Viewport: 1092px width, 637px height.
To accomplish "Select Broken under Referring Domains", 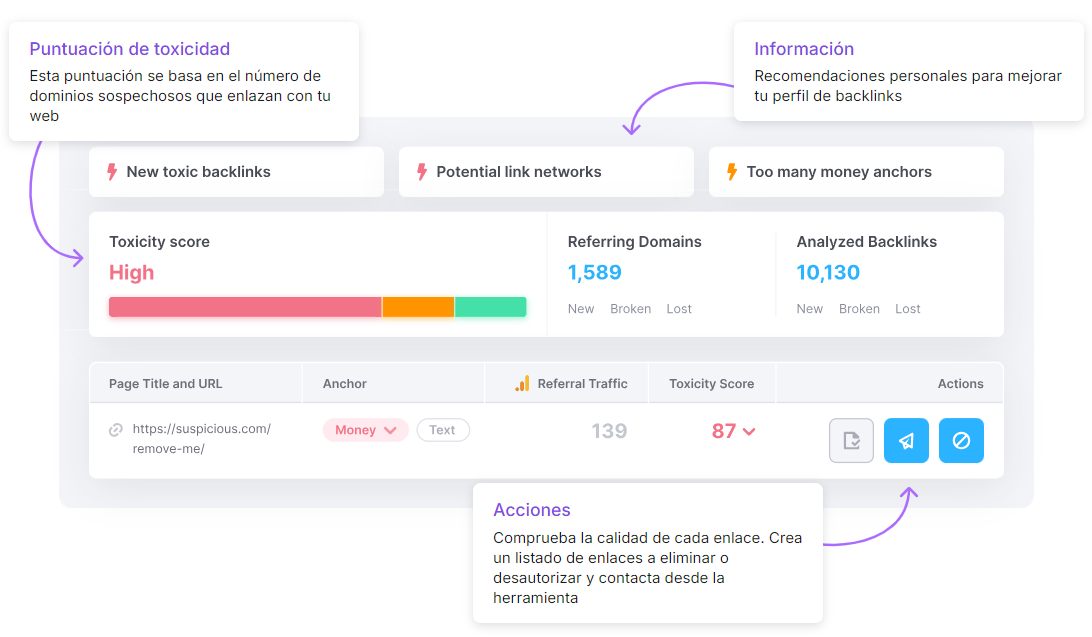I will (631, 308).
